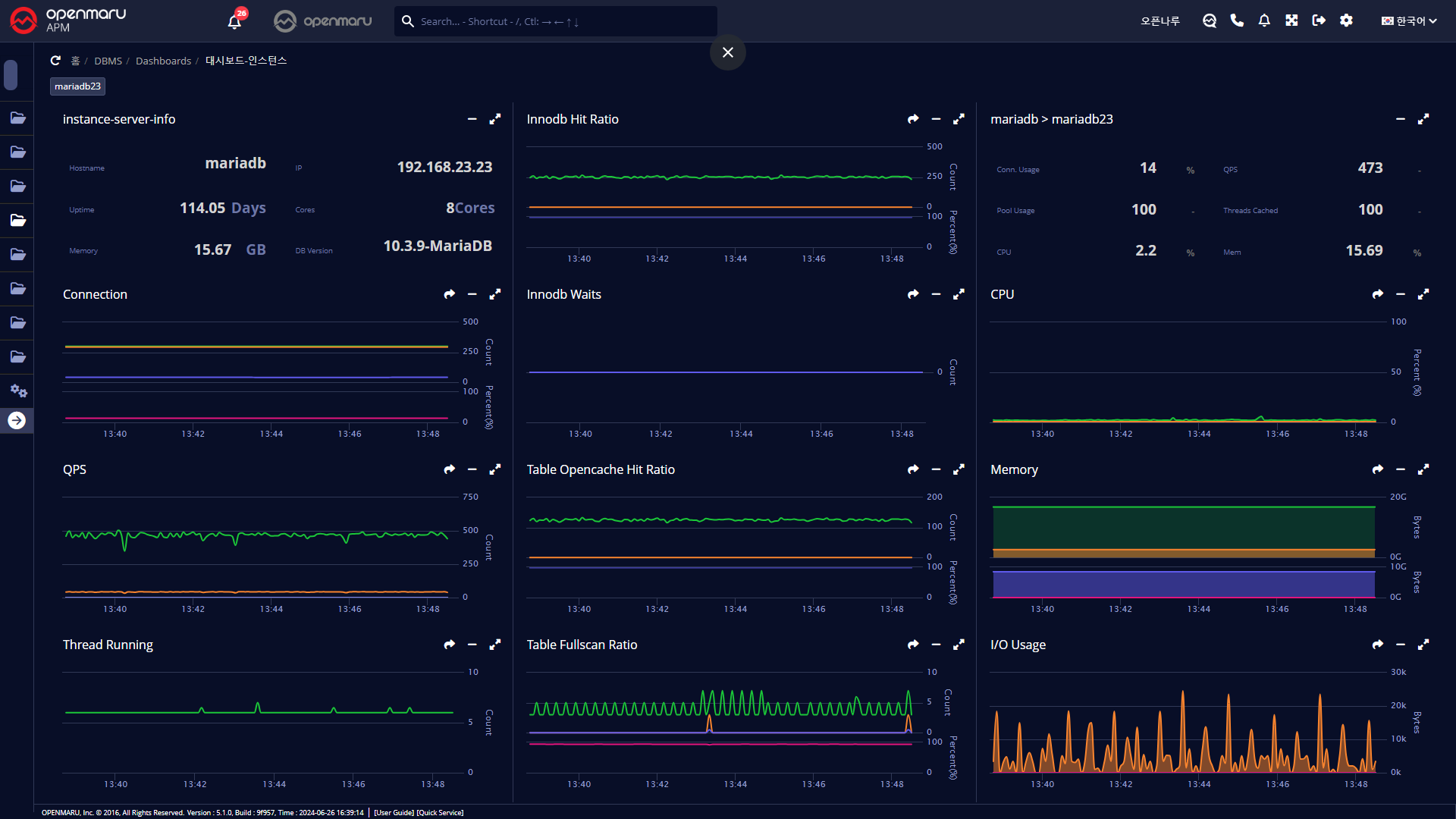
Task: Open the notification bell with badge 26
Action: (235, 21)
